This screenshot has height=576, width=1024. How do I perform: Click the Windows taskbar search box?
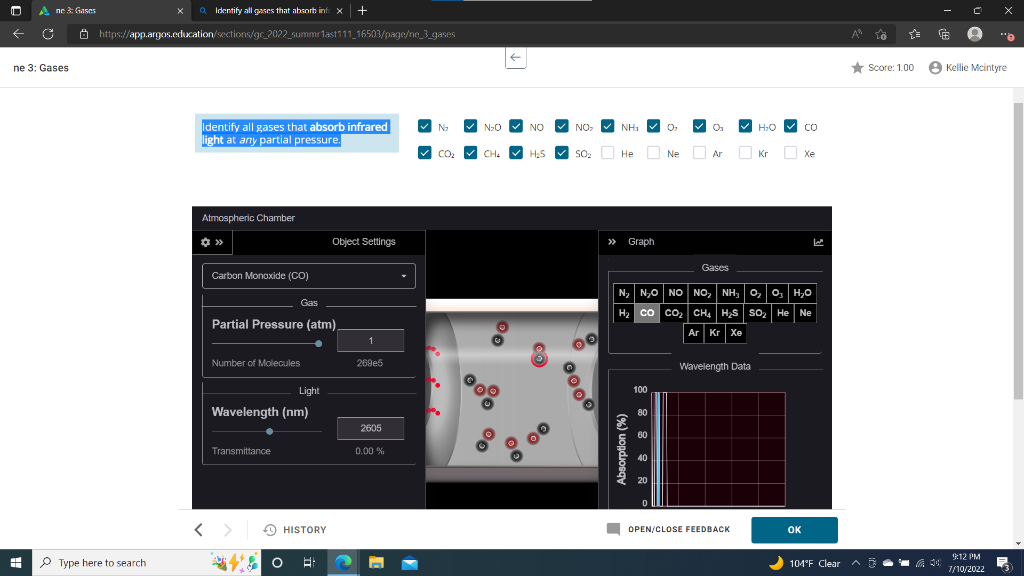[x=146, y=562]
